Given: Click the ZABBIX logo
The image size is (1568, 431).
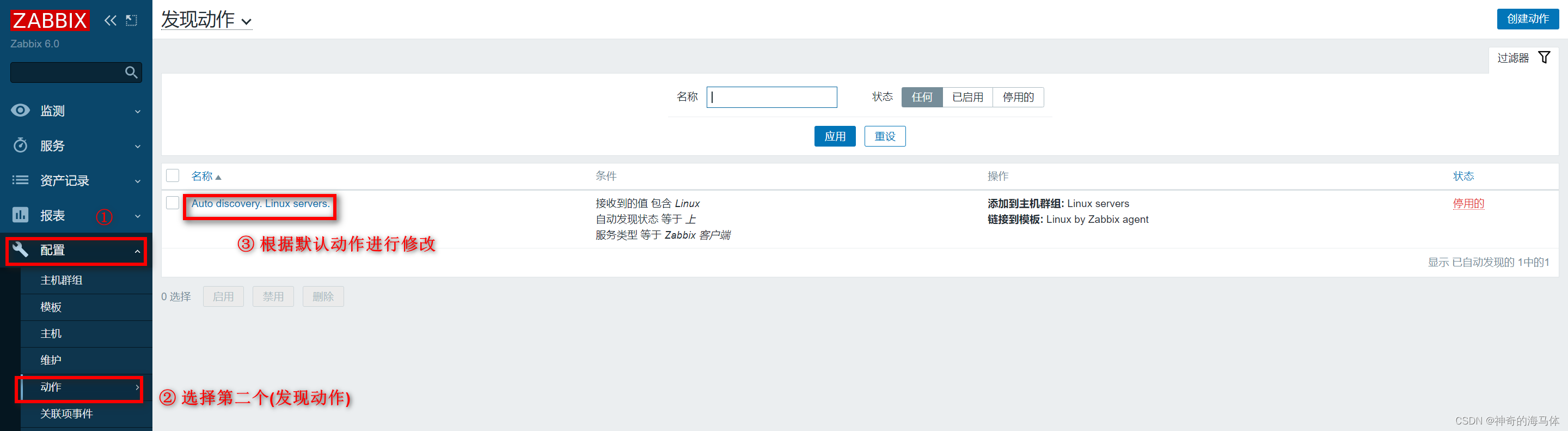Looking at the screenshot, I should pyautogui.click(x=50, y=20).
